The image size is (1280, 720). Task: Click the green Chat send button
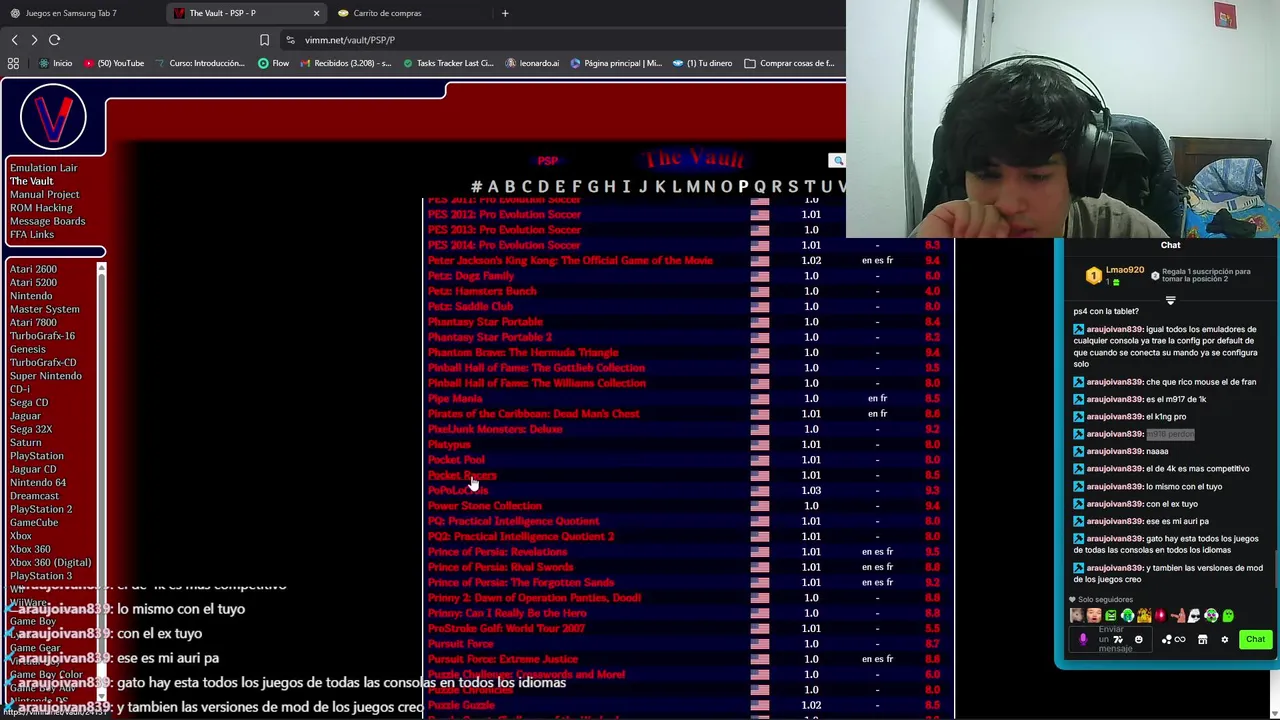click(1255, 639)
